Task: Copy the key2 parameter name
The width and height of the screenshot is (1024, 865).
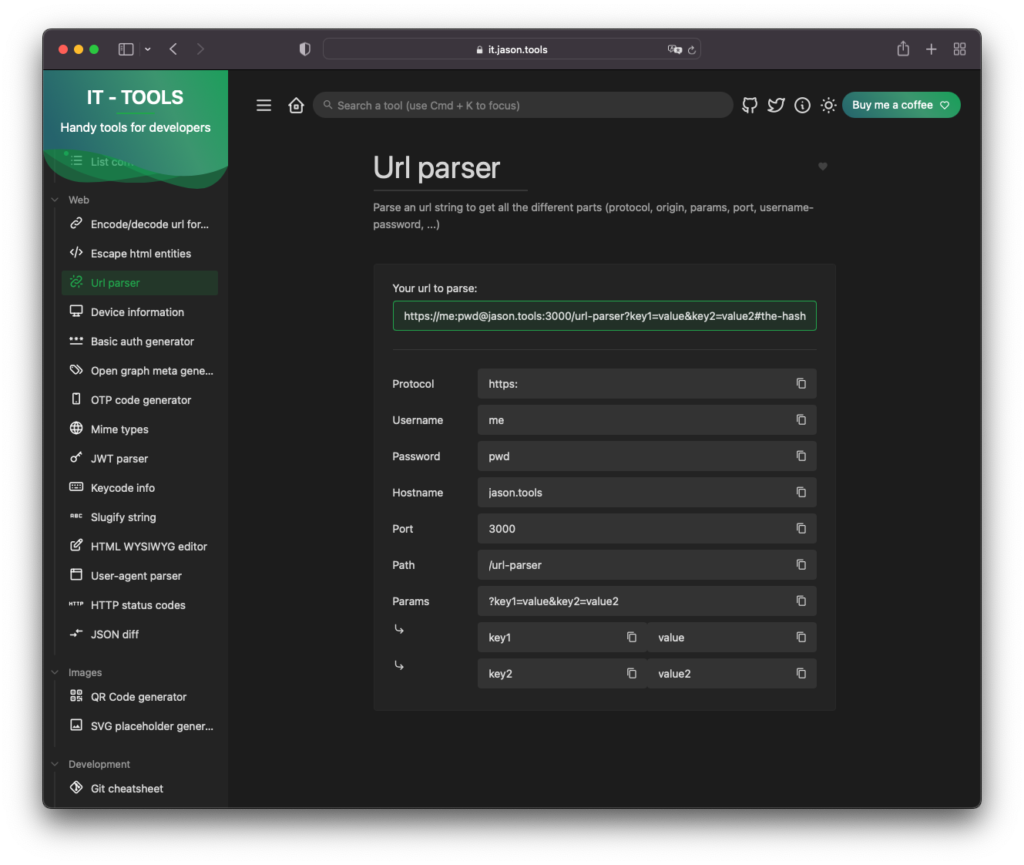Action: (632, 673)
